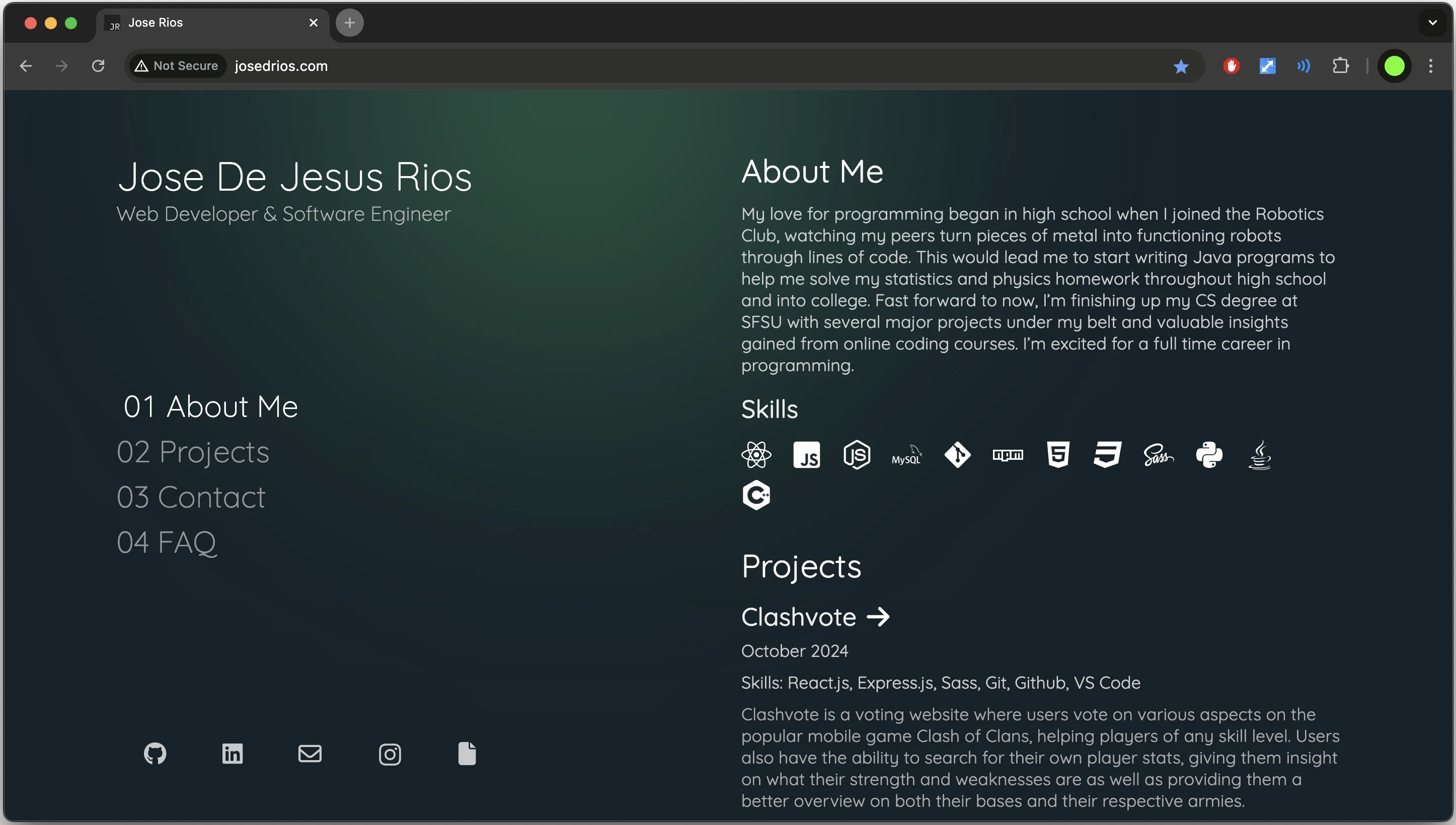Click the Not Secure site info button

[177, 66]
